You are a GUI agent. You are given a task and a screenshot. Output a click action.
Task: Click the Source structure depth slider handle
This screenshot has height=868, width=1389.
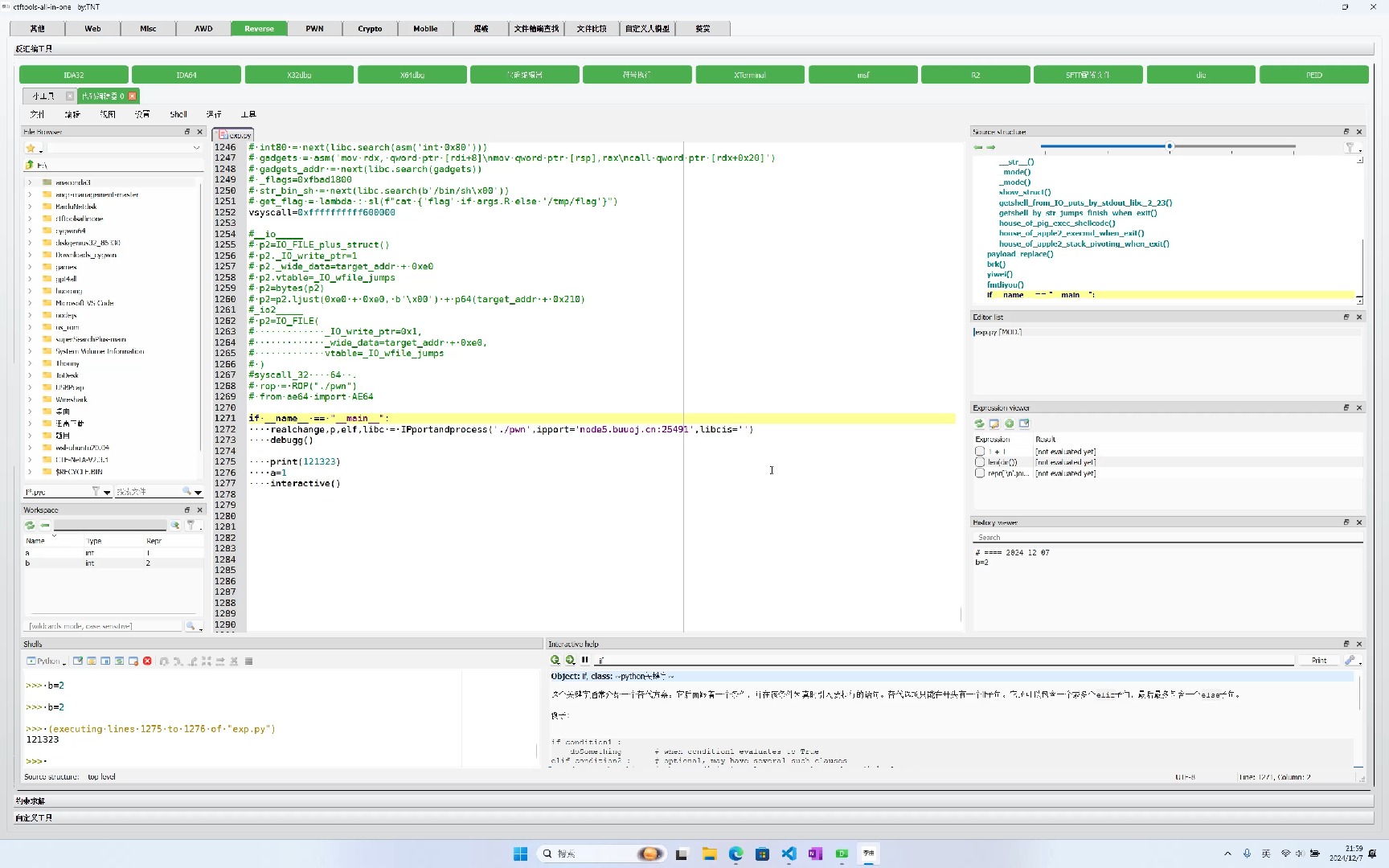(x=1170, y=146)
